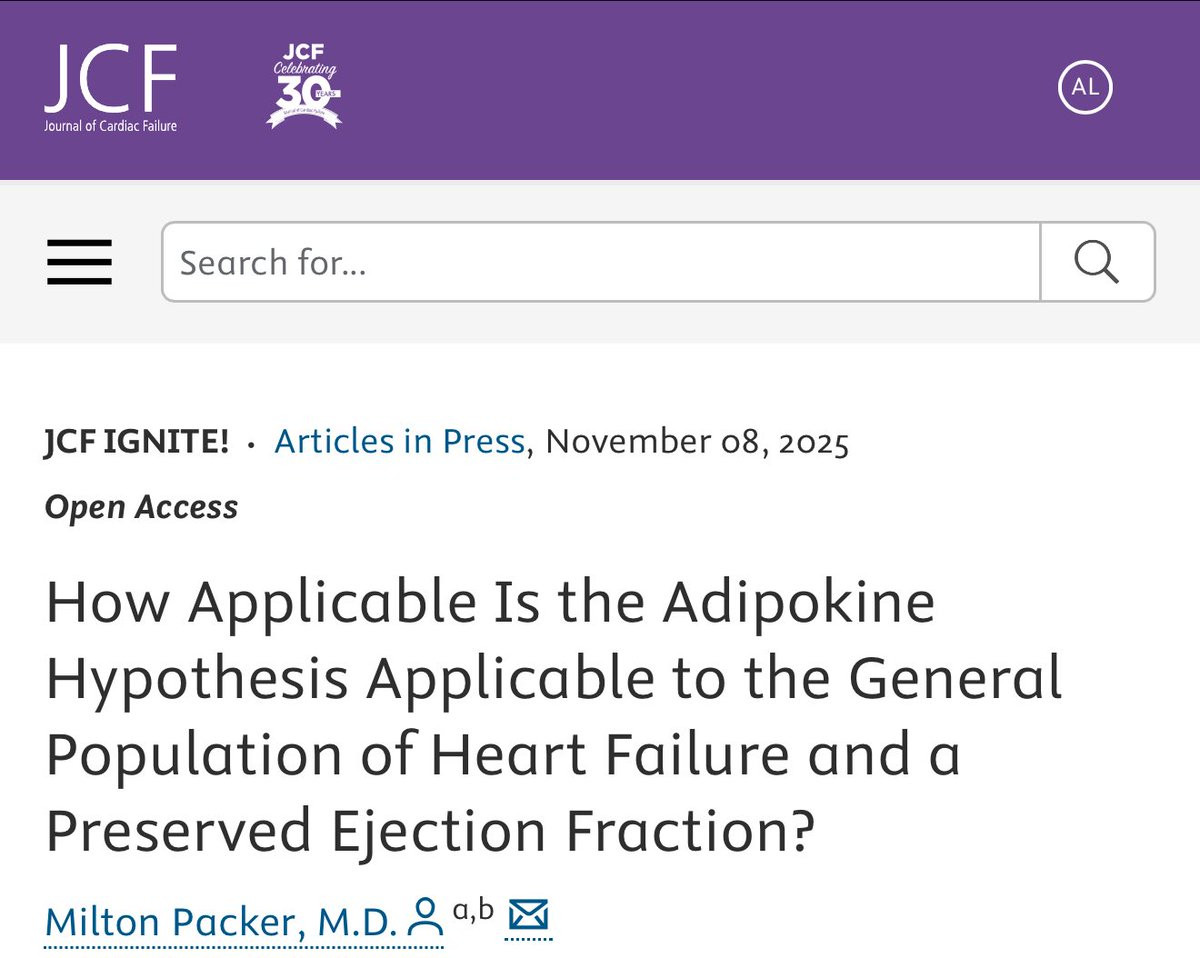This screenshot has height=958, width=1200.
Task: Click the November 08, 2025 publication date
Action: pos(697,441)
